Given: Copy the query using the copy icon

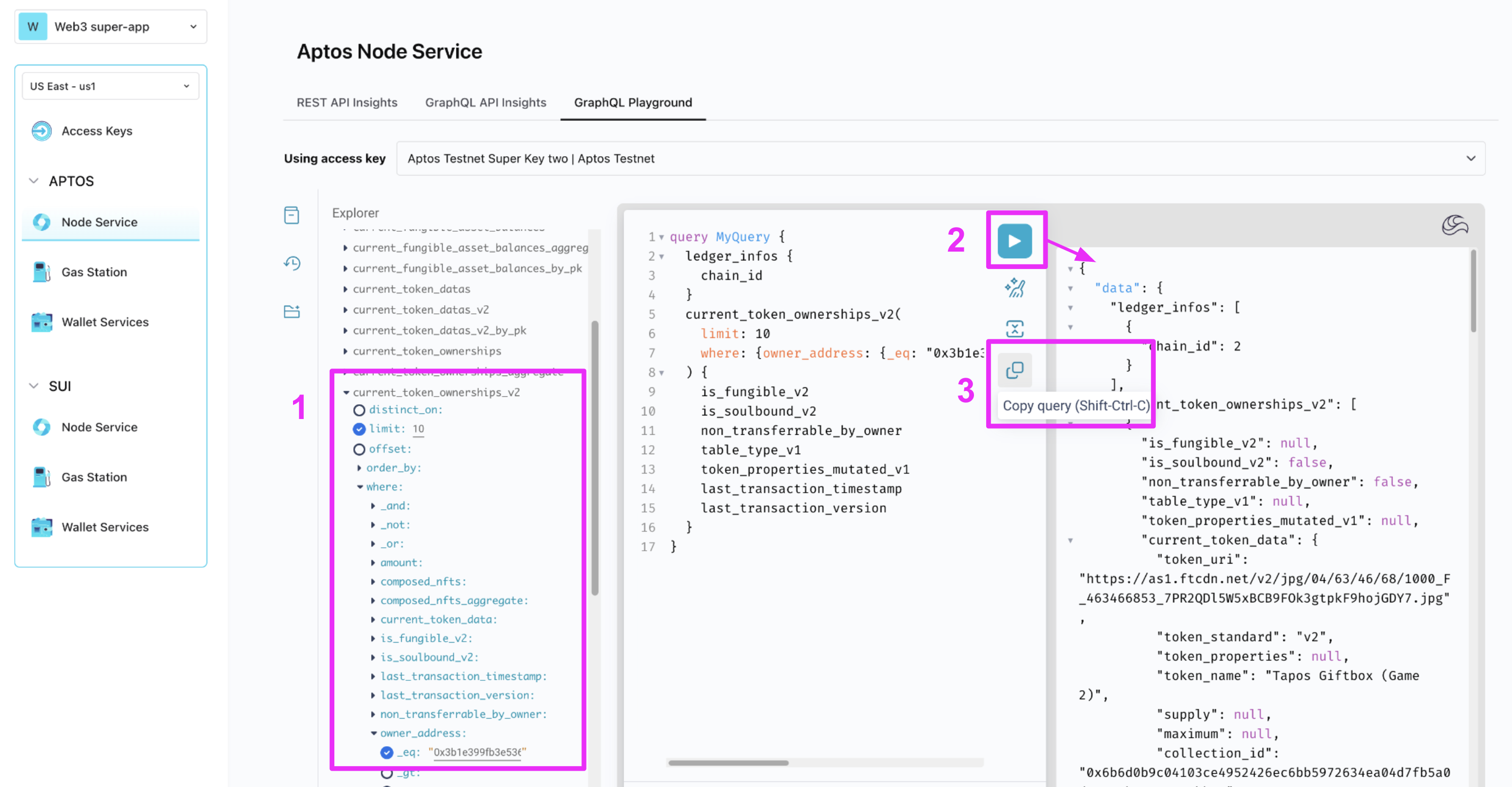Looking at the screenshot, I should (1014, 370).
